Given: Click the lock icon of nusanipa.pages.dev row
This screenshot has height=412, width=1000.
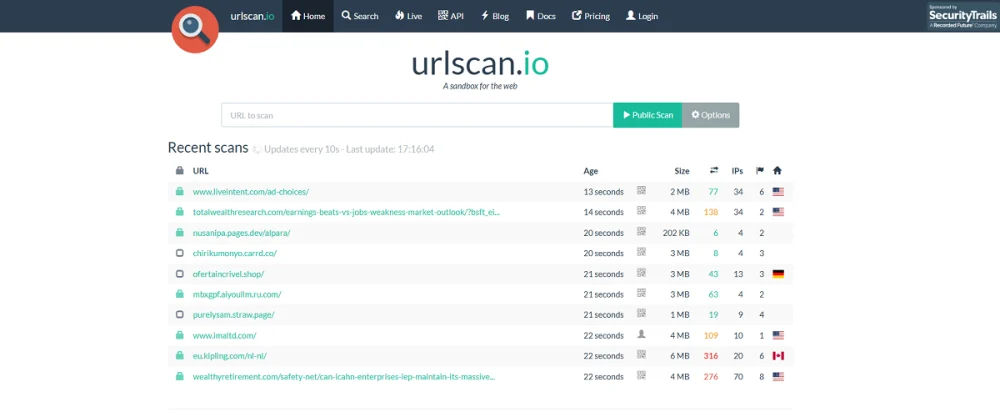Looking at the screenshot, I should pyautogui.click(x=180, y=232).
